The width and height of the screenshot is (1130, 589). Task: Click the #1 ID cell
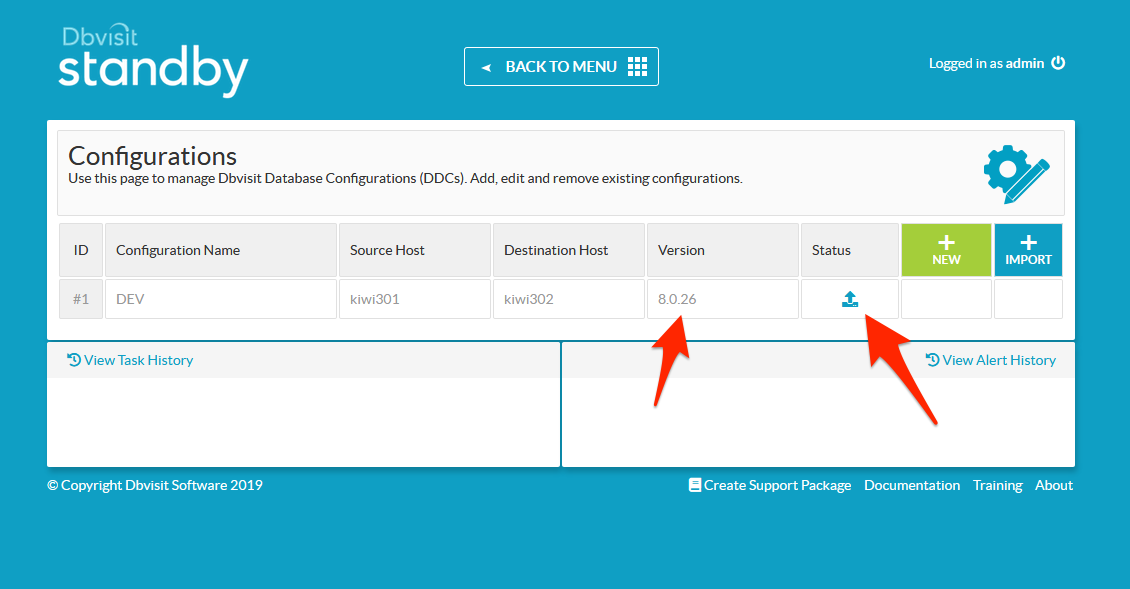click(81, 299)
